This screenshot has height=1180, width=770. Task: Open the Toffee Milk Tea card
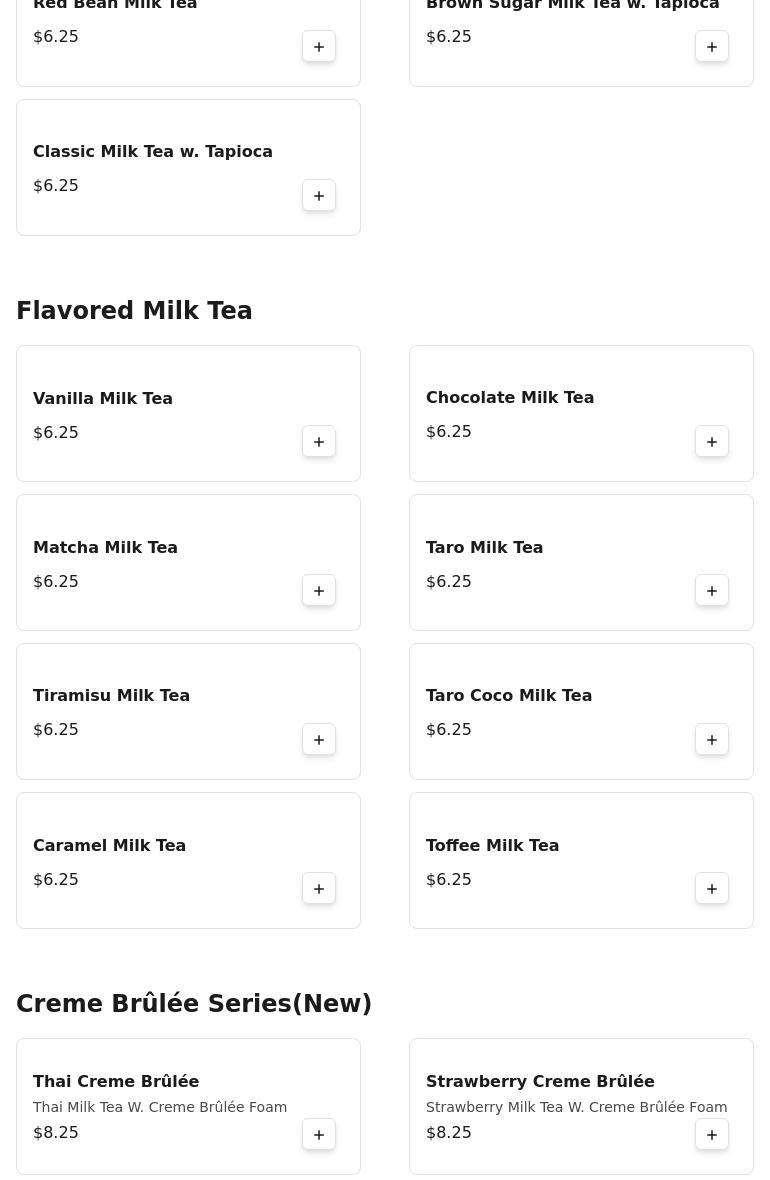(x=492, y=845)
